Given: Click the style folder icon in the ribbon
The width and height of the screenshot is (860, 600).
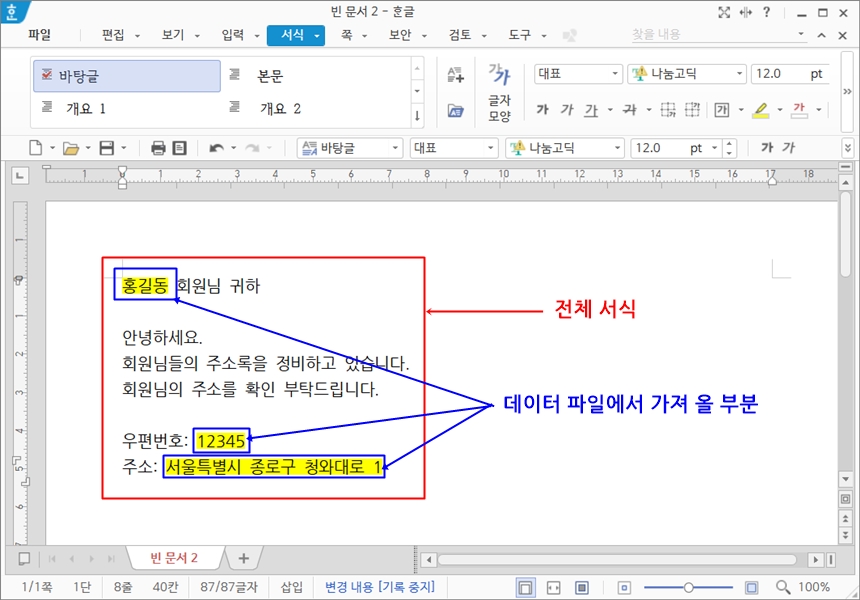Looking at the screenshot, I should click(455, 111).
